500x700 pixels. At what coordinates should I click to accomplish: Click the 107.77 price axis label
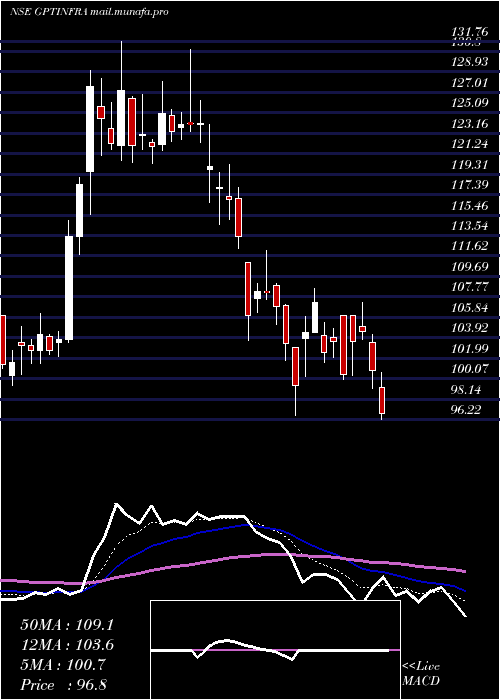pyautogui.click(x=472, y=288)
